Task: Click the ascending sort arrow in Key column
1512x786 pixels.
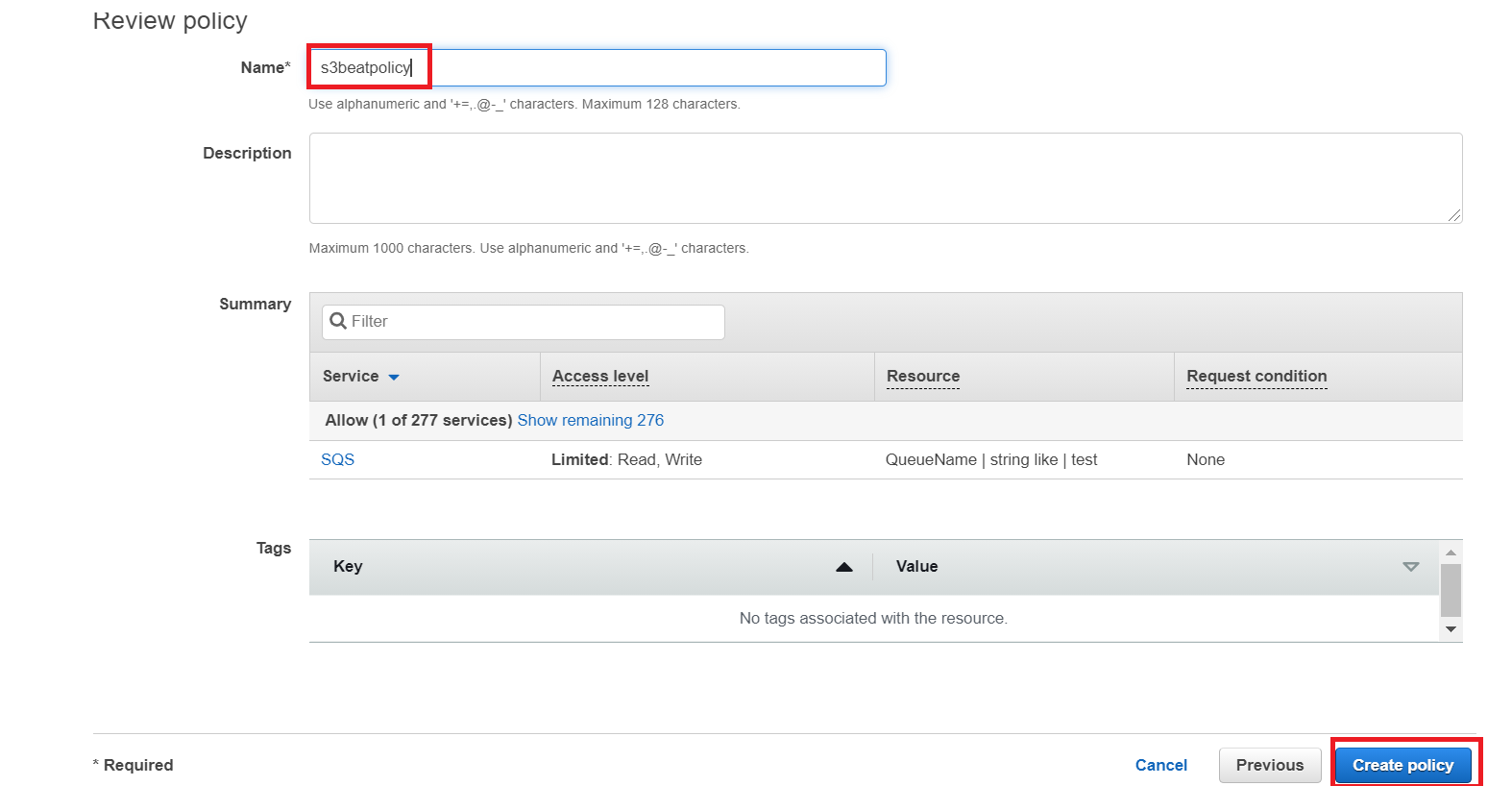Action: pyautogui.click(x=844, y=567)
